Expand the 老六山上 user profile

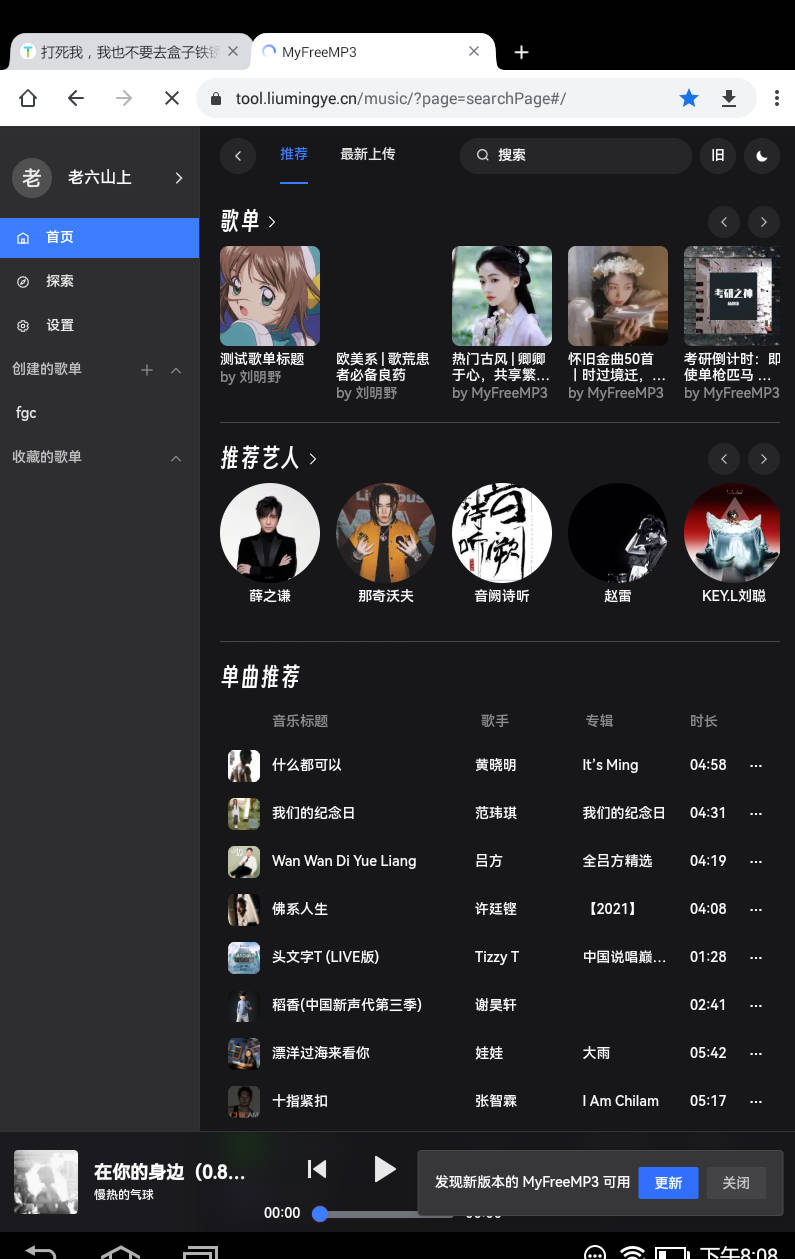click(179, 178)
